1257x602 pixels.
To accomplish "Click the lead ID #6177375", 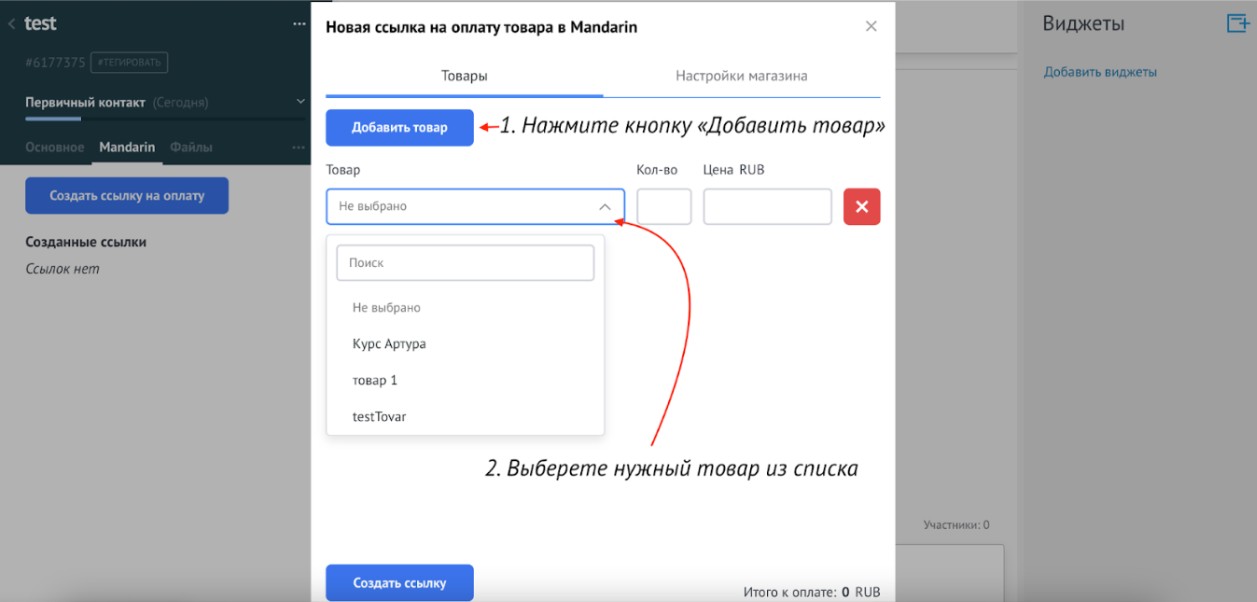I will [55, 63].
